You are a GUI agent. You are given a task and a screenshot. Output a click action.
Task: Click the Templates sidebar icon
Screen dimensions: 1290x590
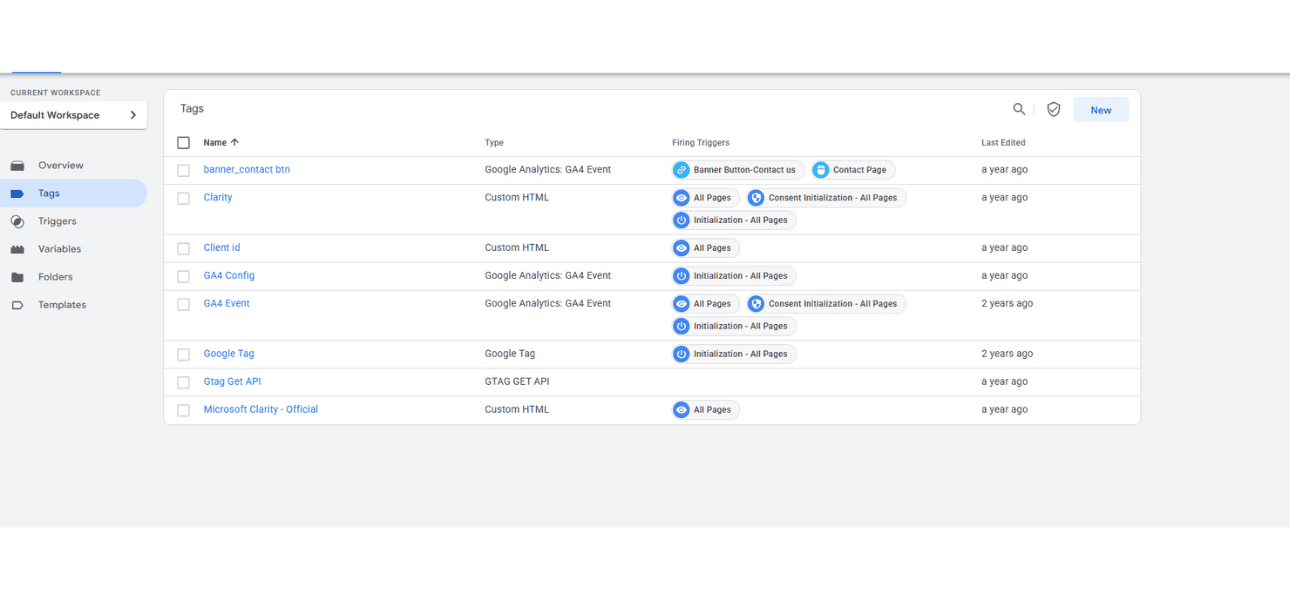(x=17, y=305)
